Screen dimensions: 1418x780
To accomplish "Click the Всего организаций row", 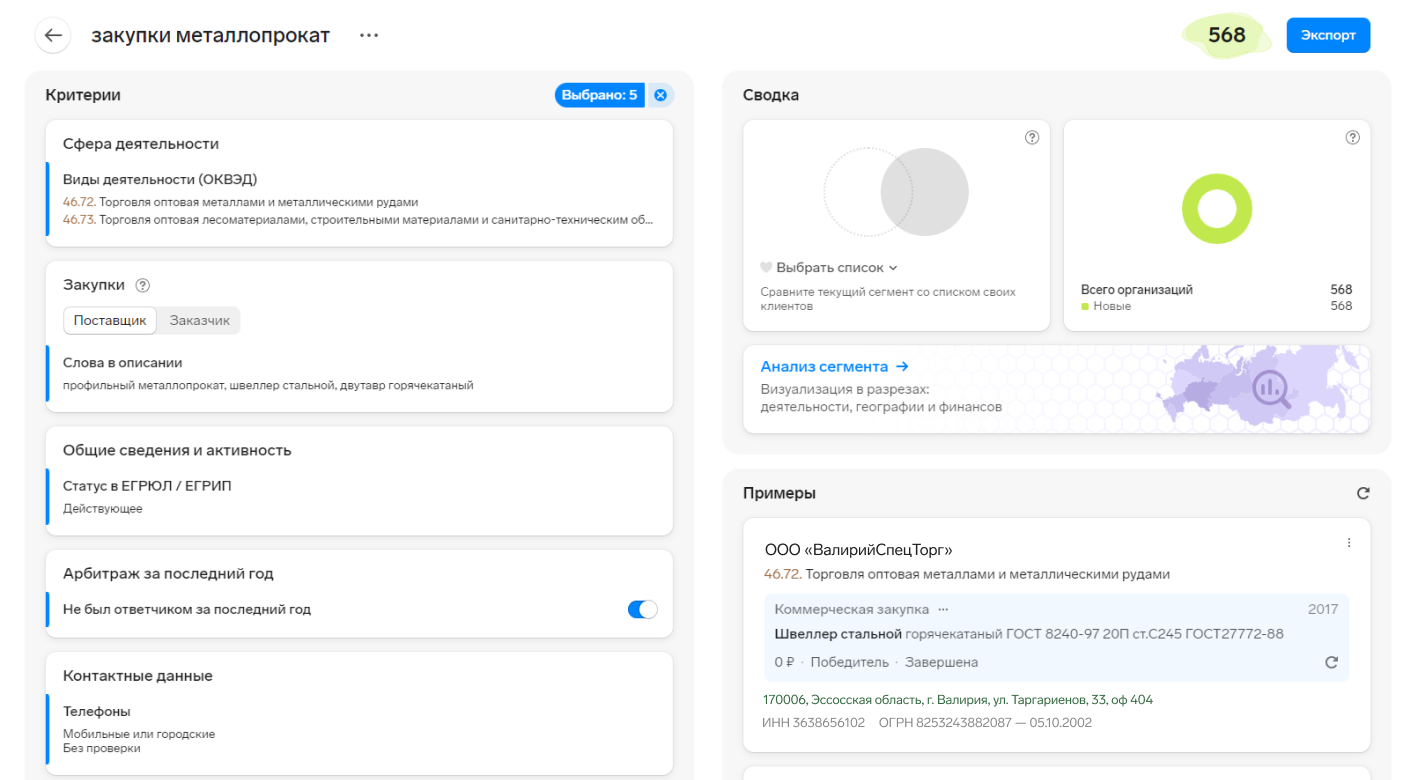I will (x=1216, y=290).
